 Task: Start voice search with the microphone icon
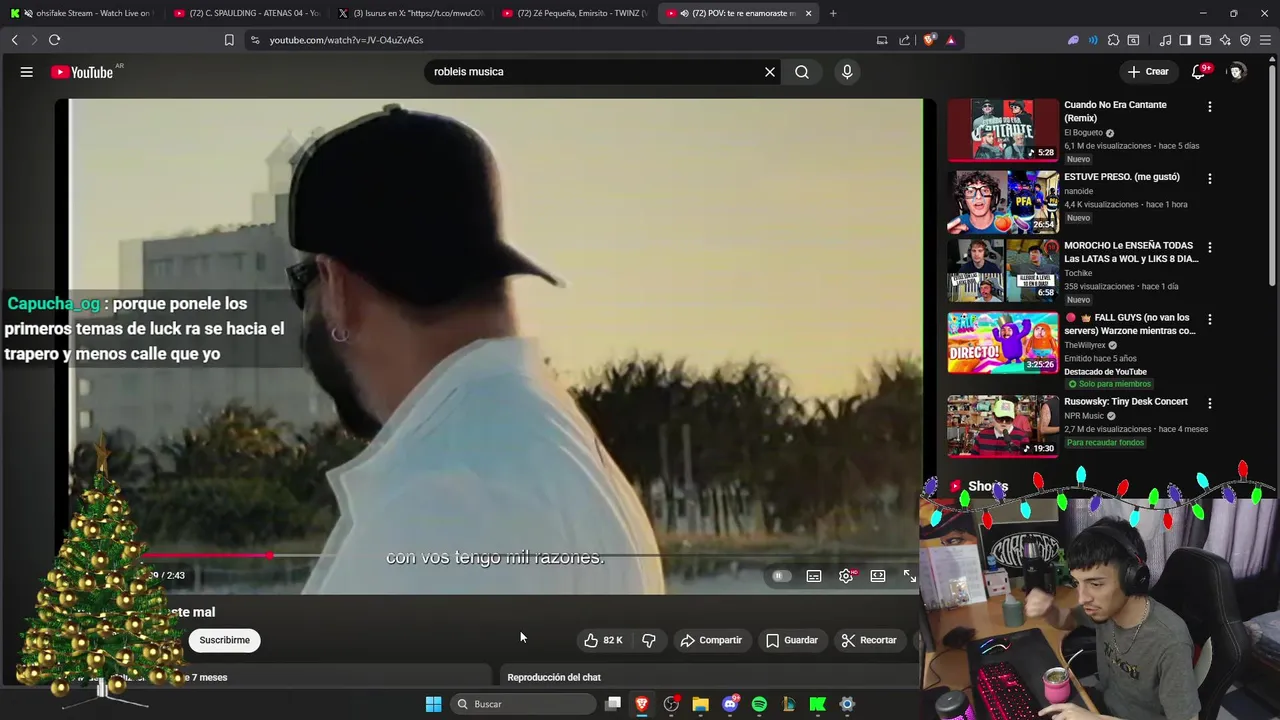847,72
